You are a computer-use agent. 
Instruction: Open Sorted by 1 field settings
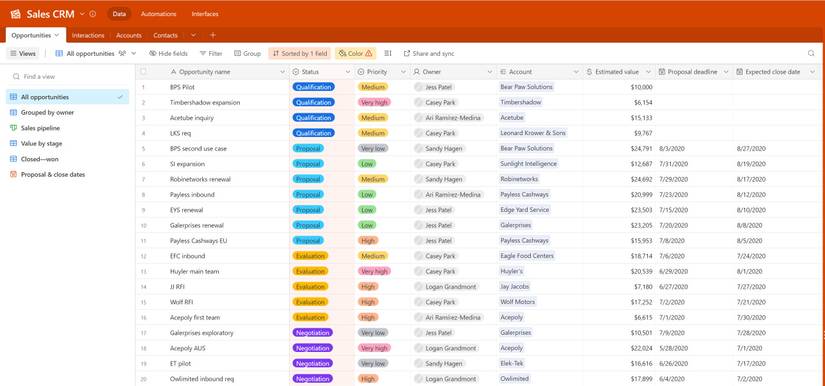click(300, 53)
